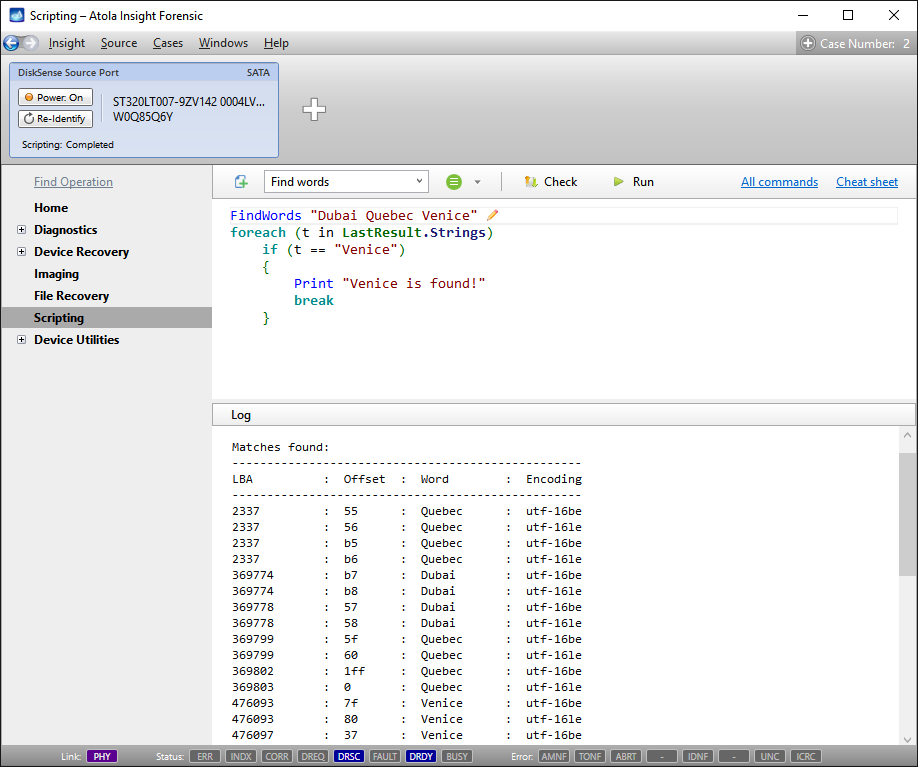This screenshot has width=918, height=767.
Task: Open the All commands link
Action: [x=779, y=182]
